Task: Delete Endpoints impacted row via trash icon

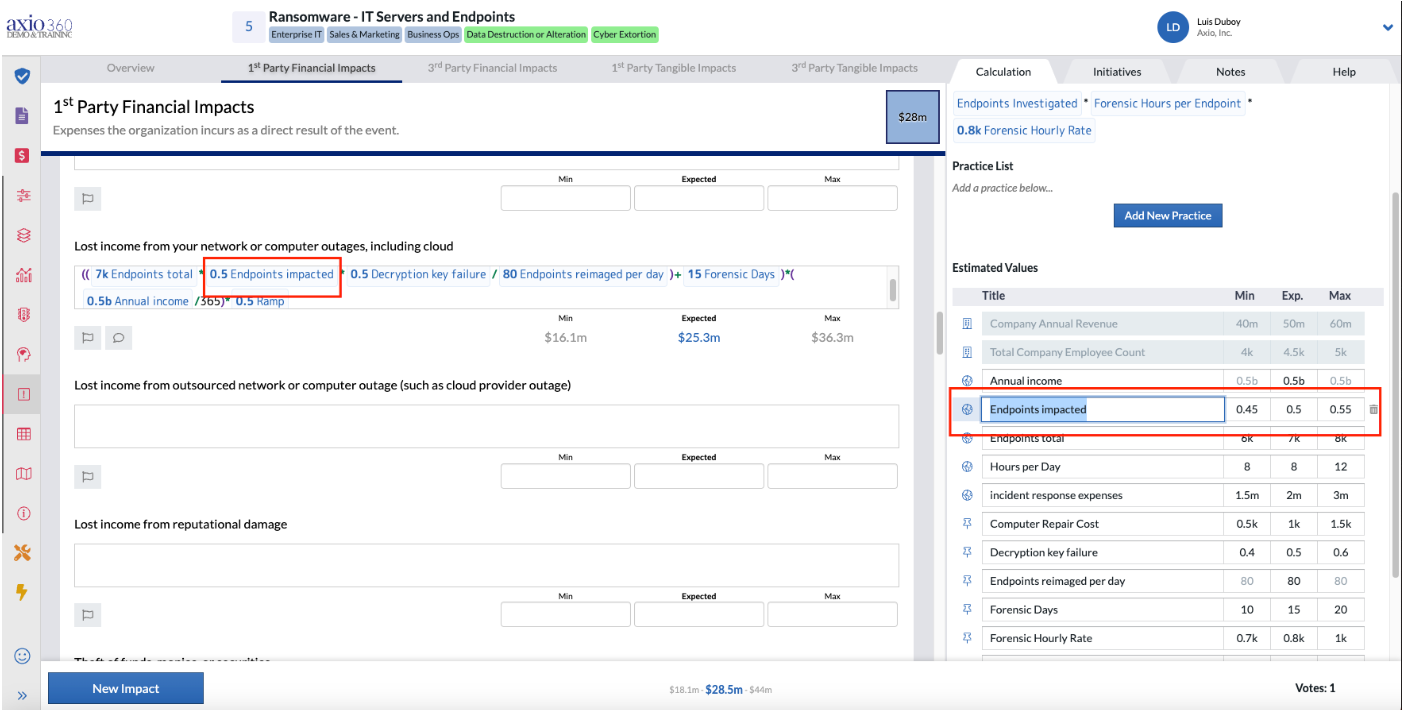Action: point(1374,409)
